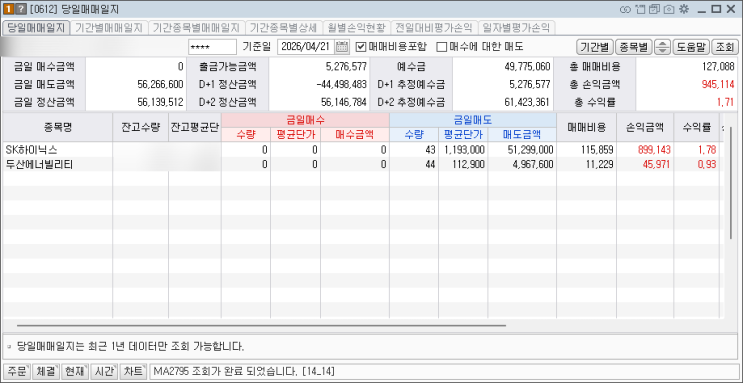Click the 현재 button in the bottom bar
This screenshot has width=743, height=383.
pyautogui.click(x=75, y=371)
